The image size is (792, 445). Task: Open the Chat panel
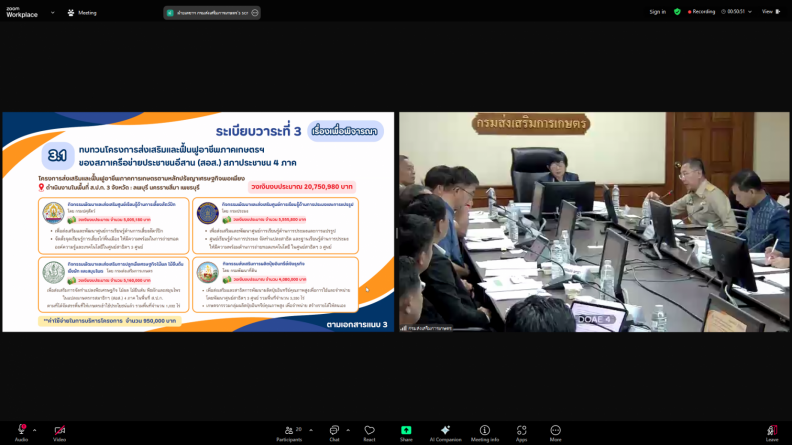(334, 432)
